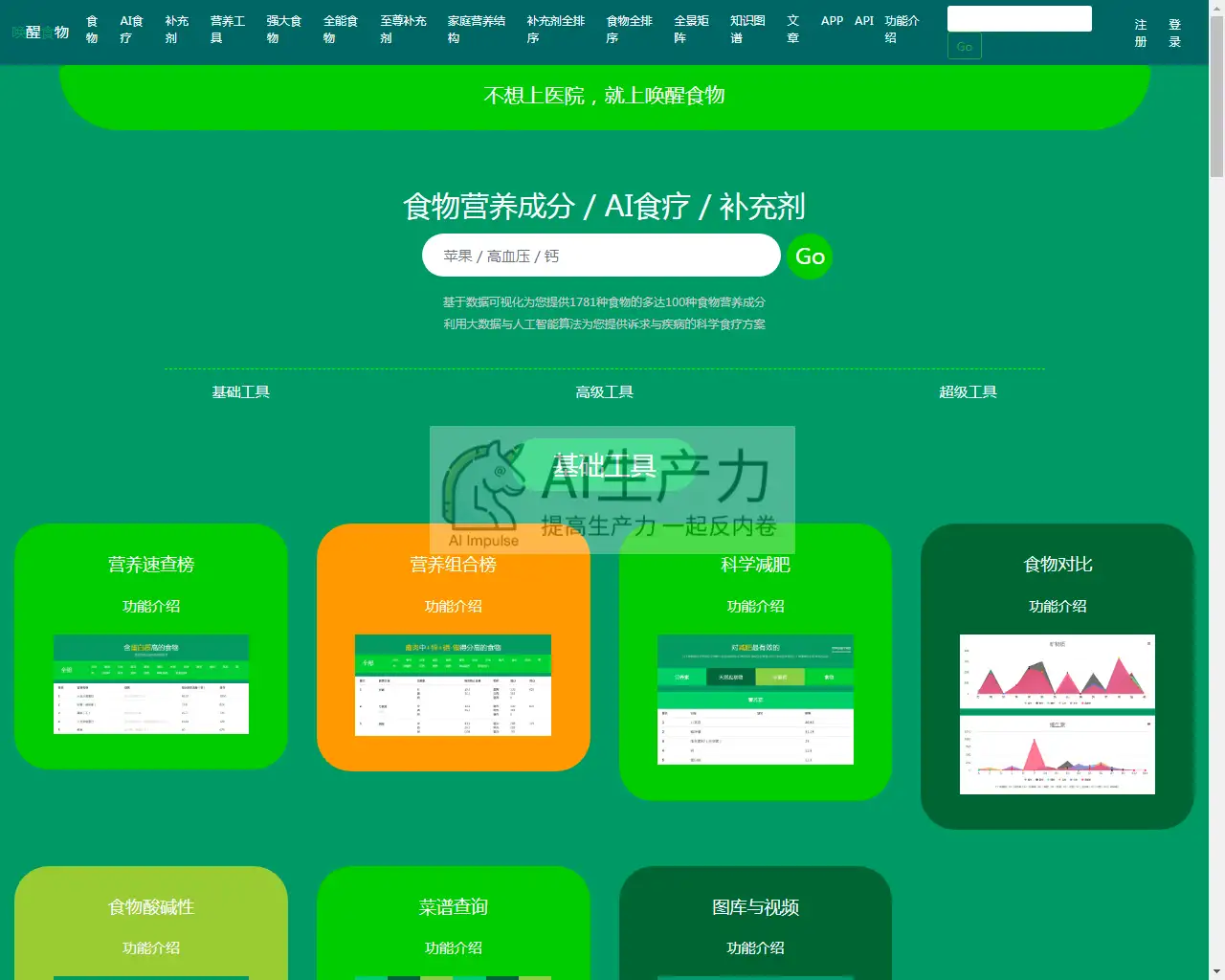Viewport: 1225px width, 980px height.
Task: Open the 科学减肥 card title
Action: coord(756,565)
